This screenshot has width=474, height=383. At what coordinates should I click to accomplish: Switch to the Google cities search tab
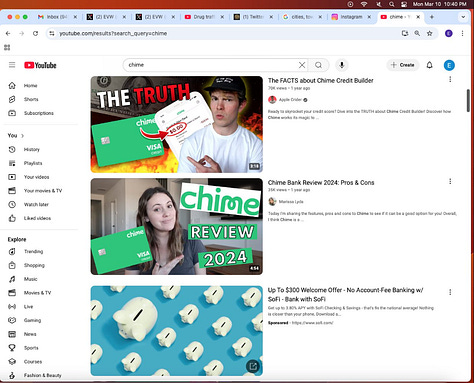(x=302, y=17)
